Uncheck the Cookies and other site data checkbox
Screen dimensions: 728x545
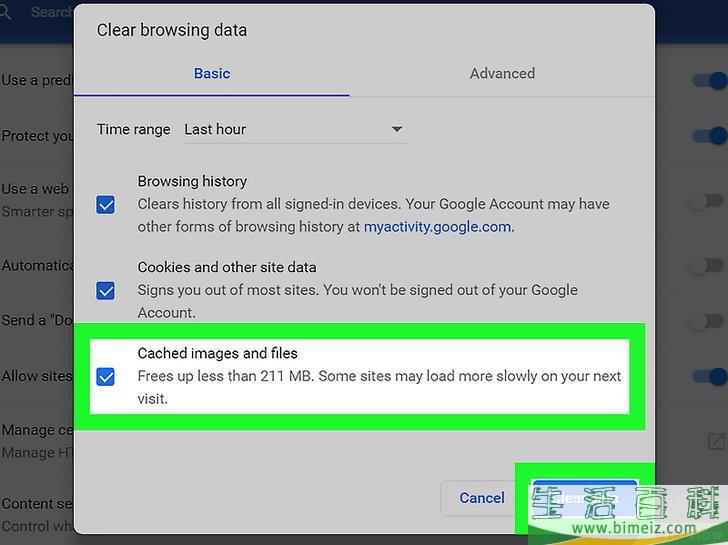tap(105, 290)
